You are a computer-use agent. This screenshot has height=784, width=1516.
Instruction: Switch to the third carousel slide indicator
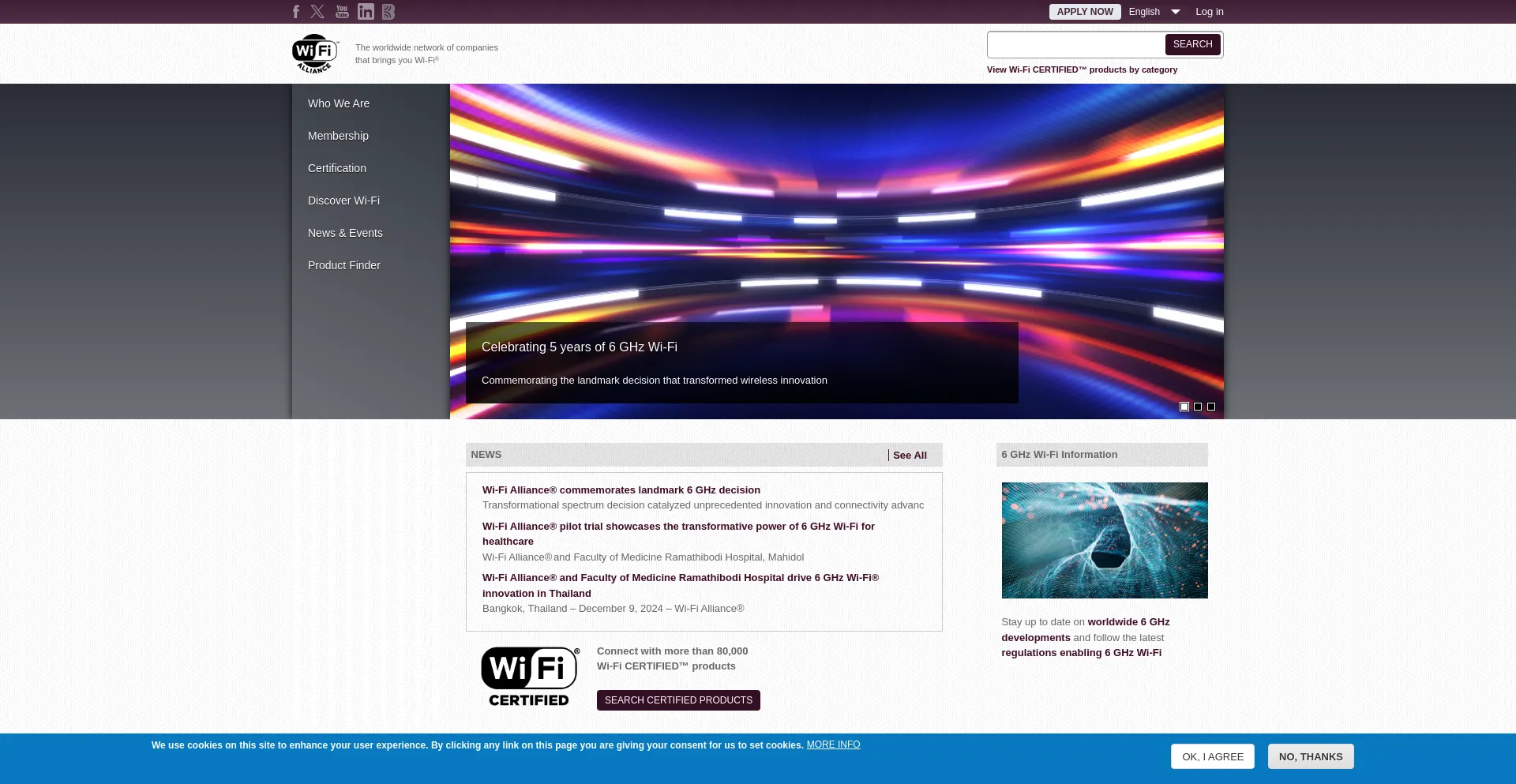pos(1211,407)
